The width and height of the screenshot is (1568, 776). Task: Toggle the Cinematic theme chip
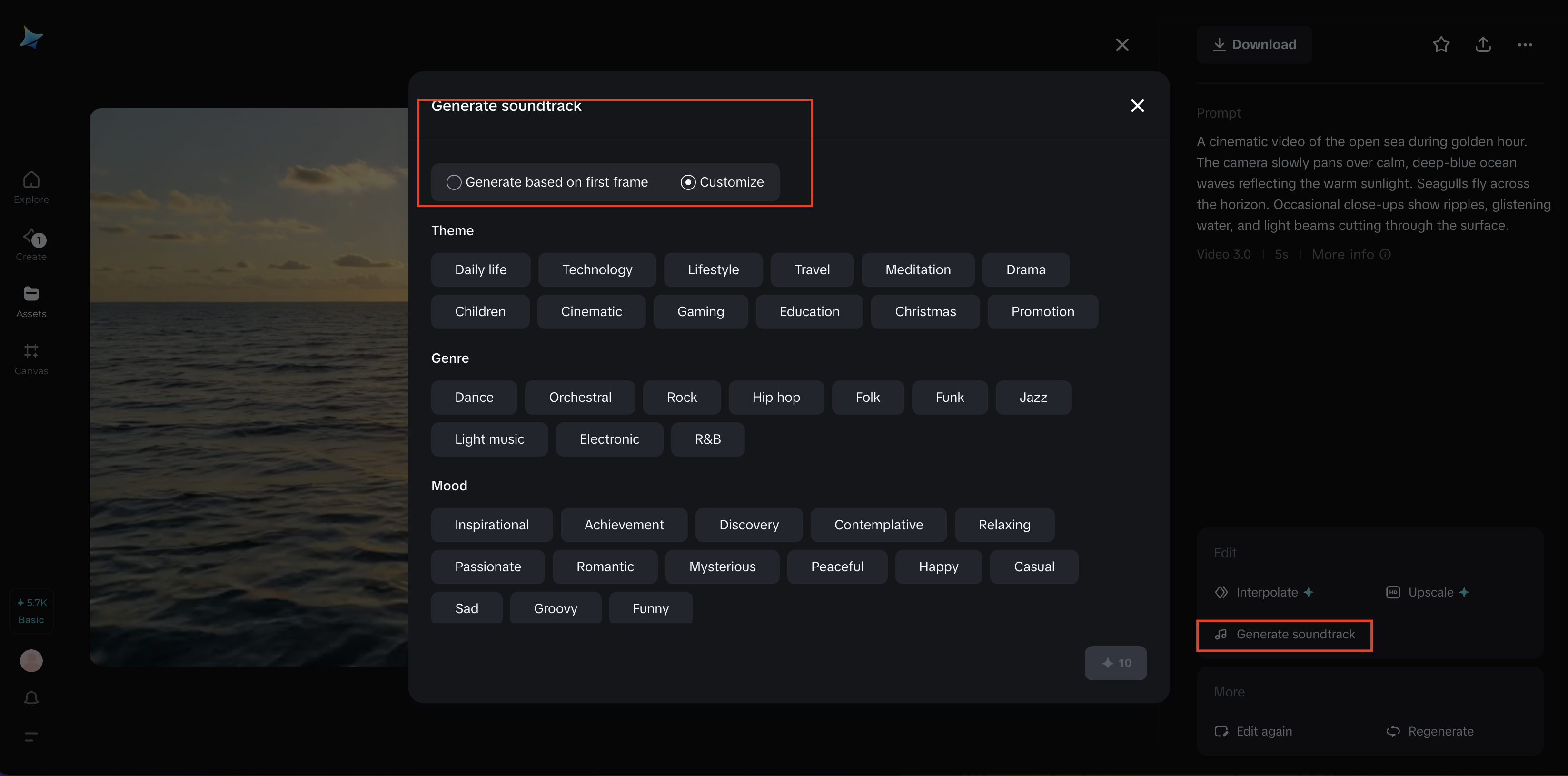(591, 312)
